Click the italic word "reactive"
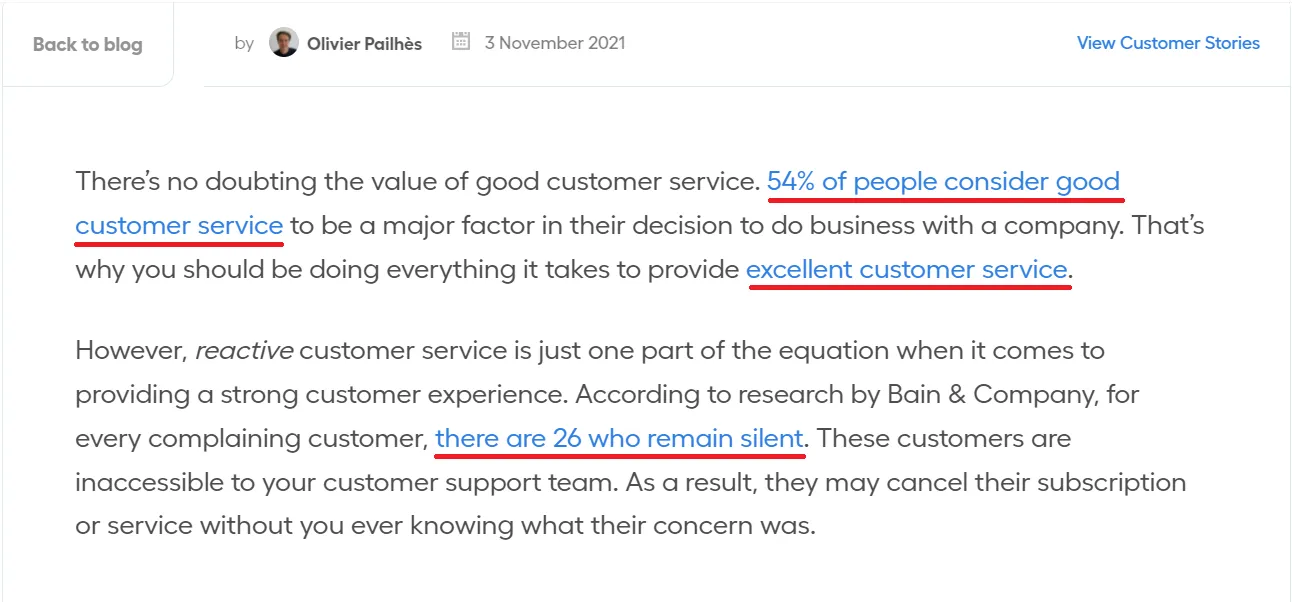 point(244,351)
